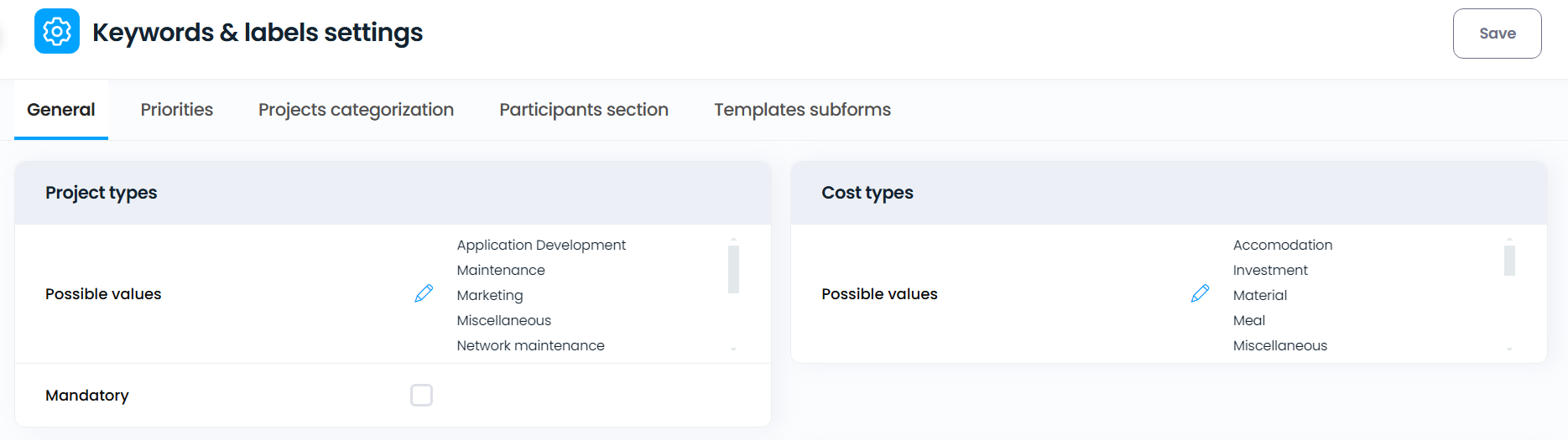Edit Project types possible values
Screen dimensions: 1568x440
tap(424, 293)
